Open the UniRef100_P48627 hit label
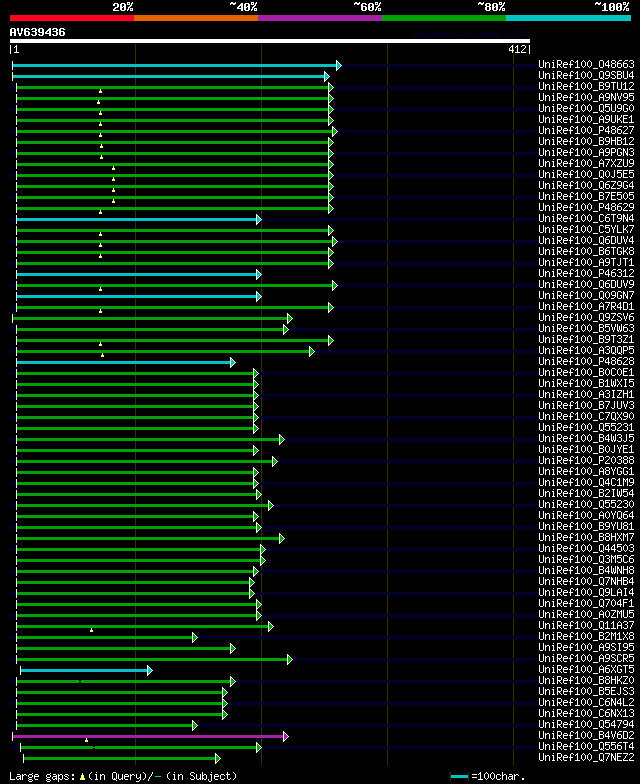 (x=586, y=130)
